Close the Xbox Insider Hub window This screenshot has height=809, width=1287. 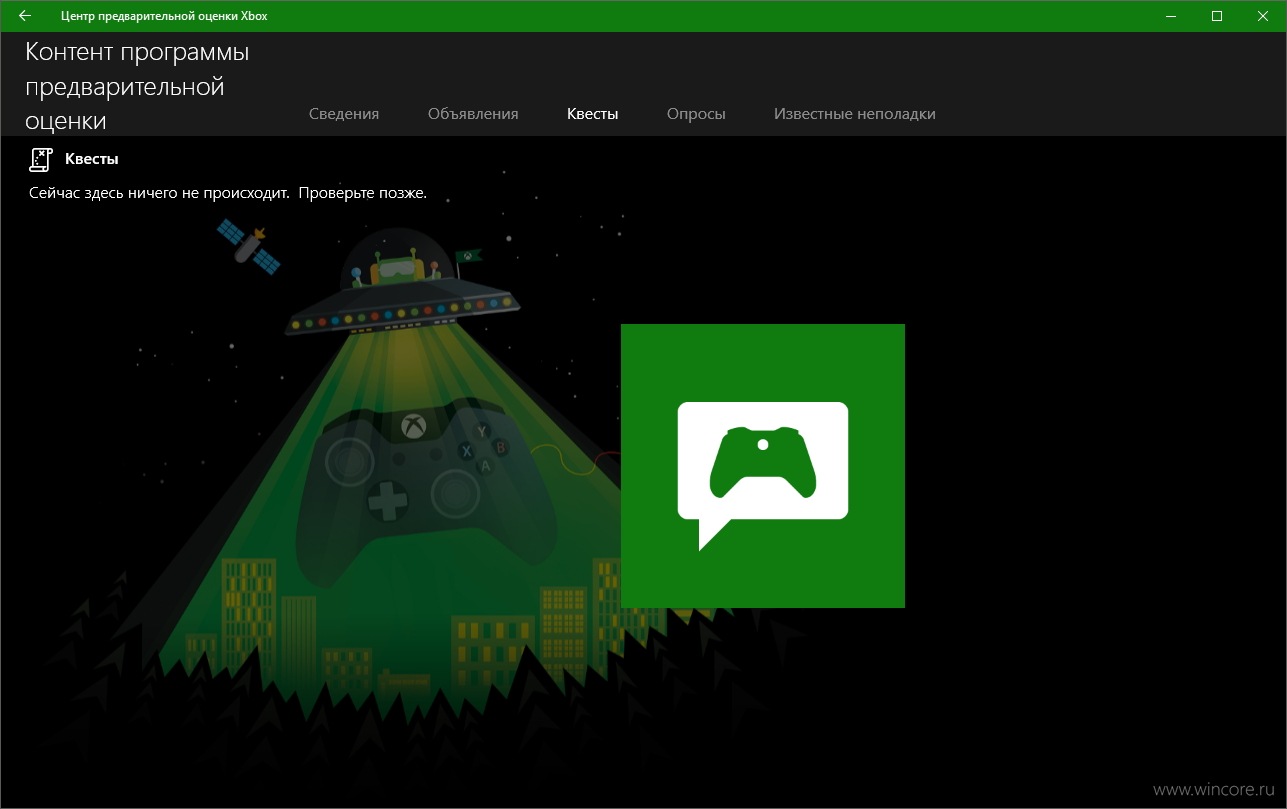[1263, 16]
